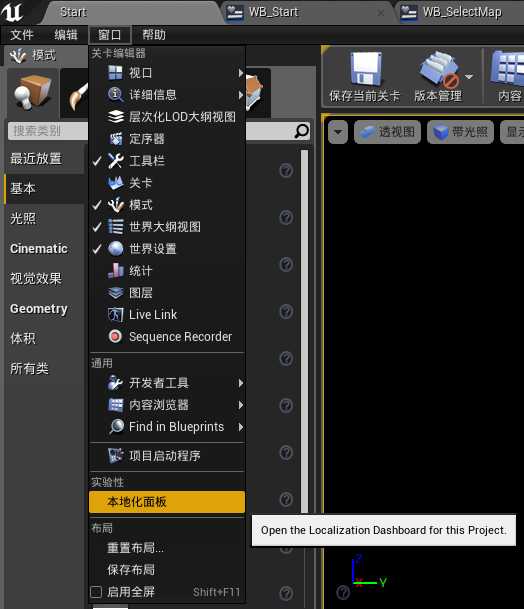Click the help icon beside 项目启动程序 row
This screenshot has width=524, height=609.
click(286, 452)
